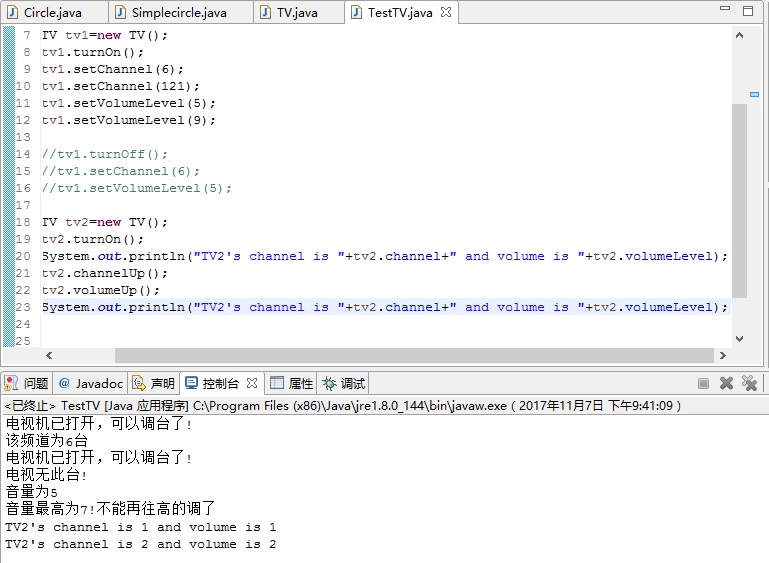The width and height of the screenshot is (769, 563).
Task: Click the code "tv2.channelUp();"
Action: point(105,273)
